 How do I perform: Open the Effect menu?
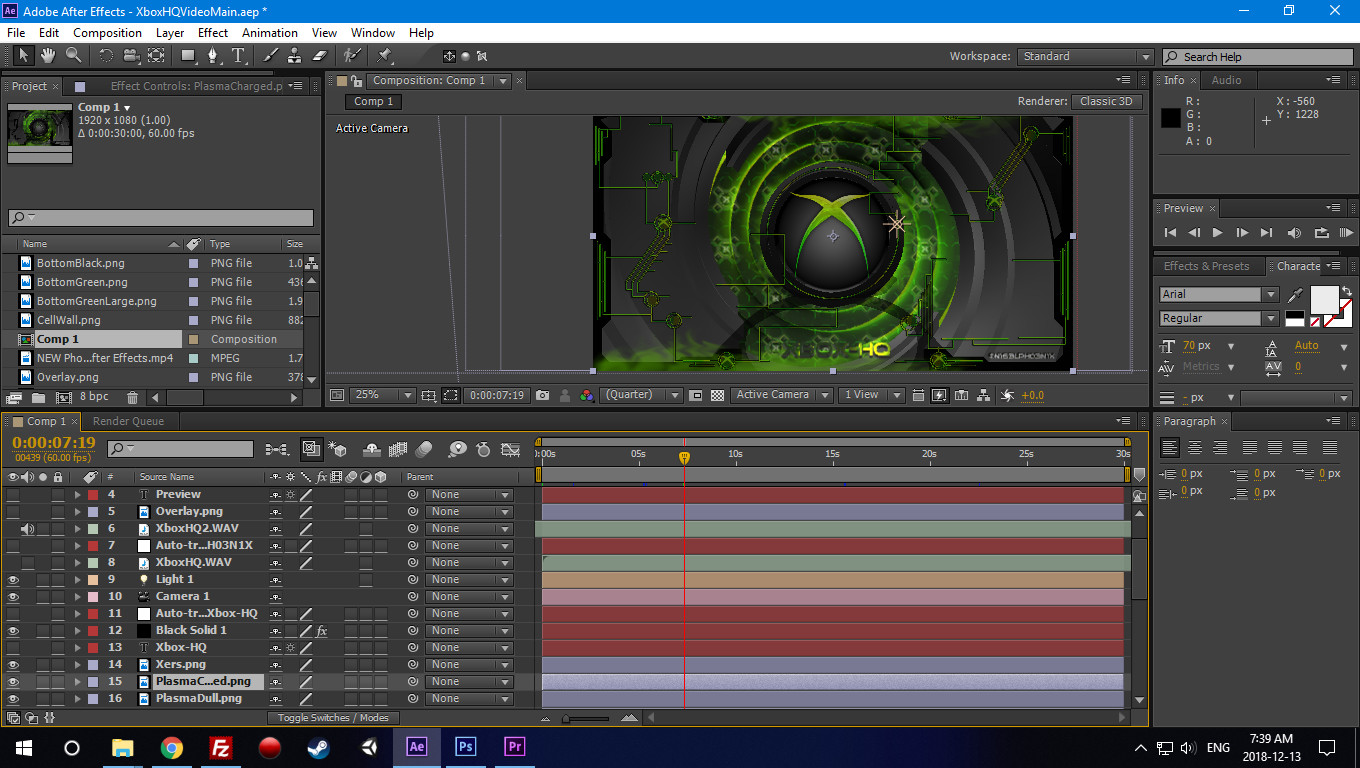tap(213, 32)
